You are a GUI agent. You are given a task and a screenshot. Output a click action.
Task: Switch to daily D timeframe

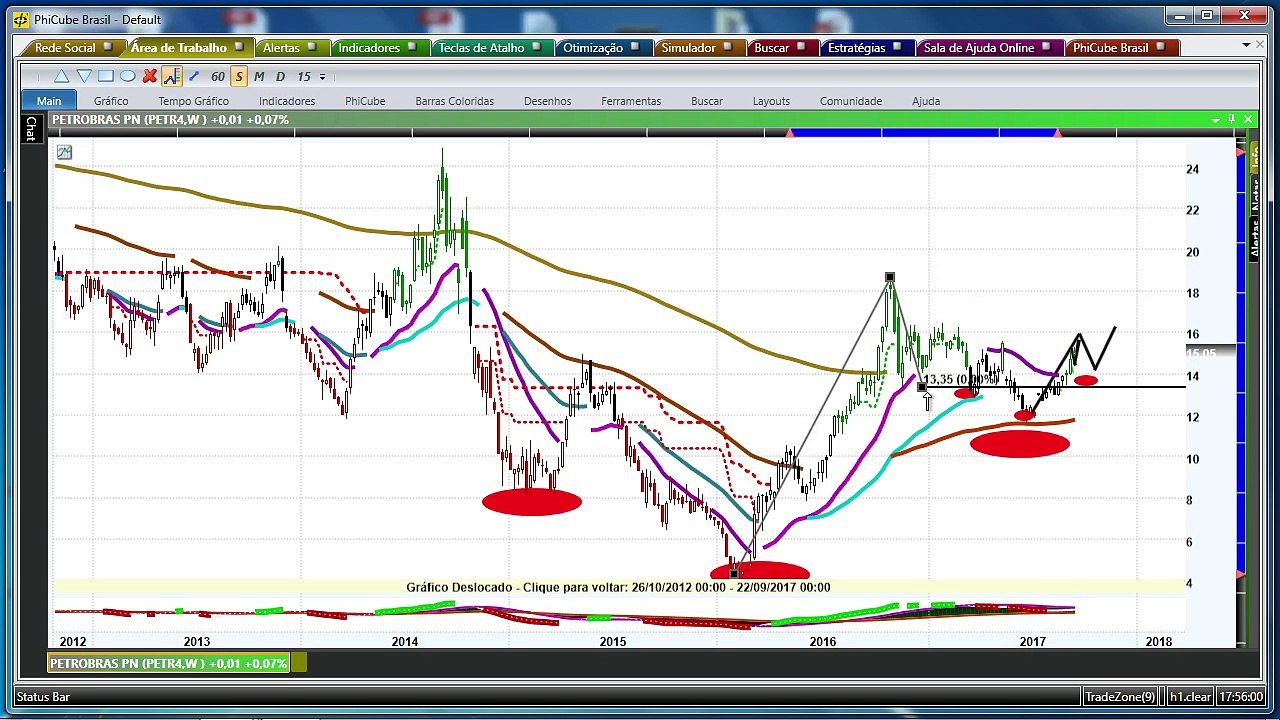280,76
